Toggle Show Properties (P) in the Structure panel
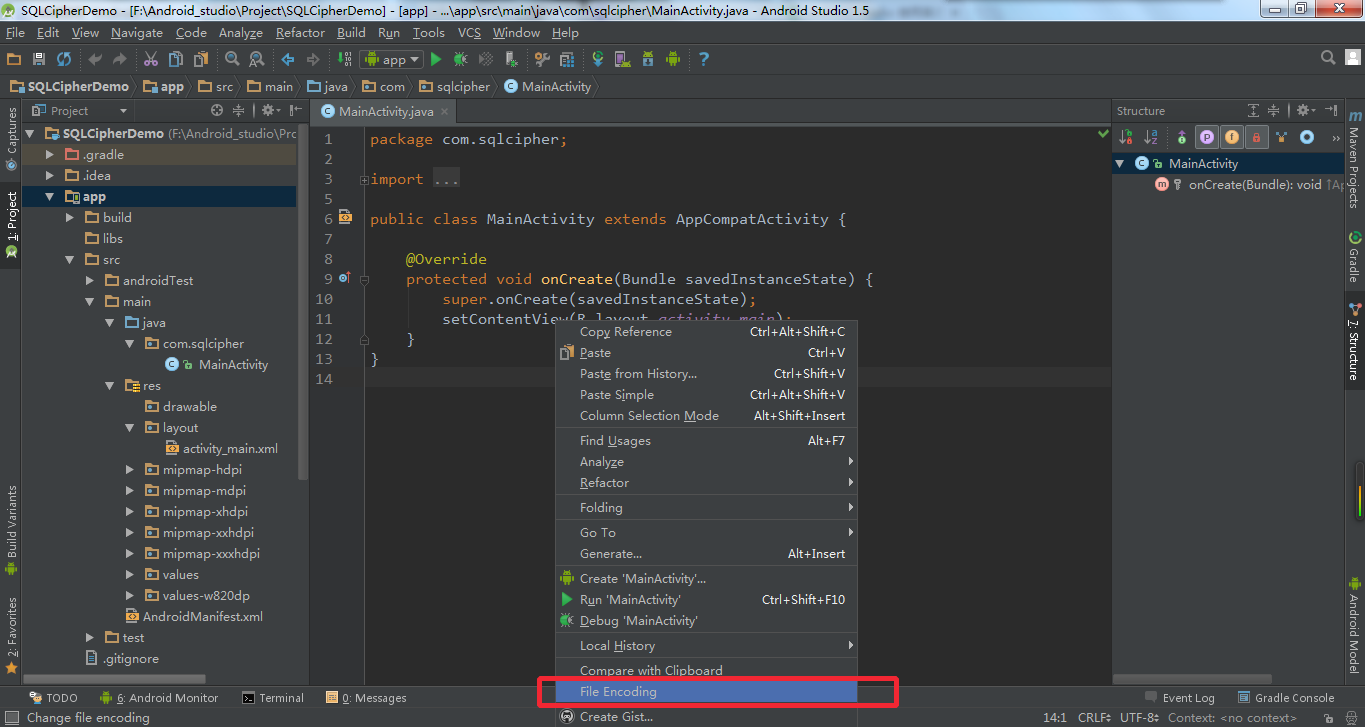 click(1207, 137)
